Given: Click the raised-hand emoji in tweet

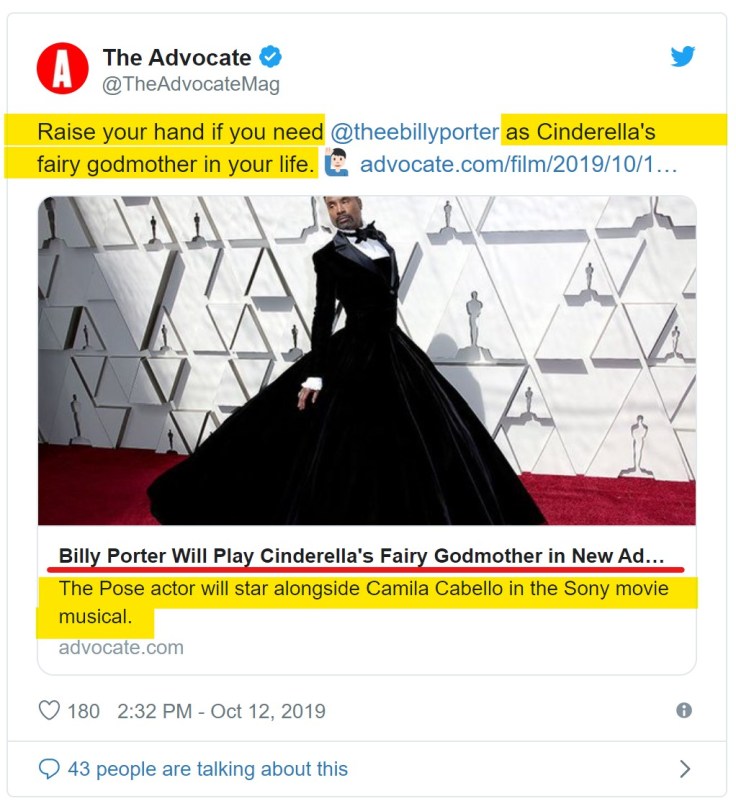Looking at the screenshot, I should pos(337,162).
